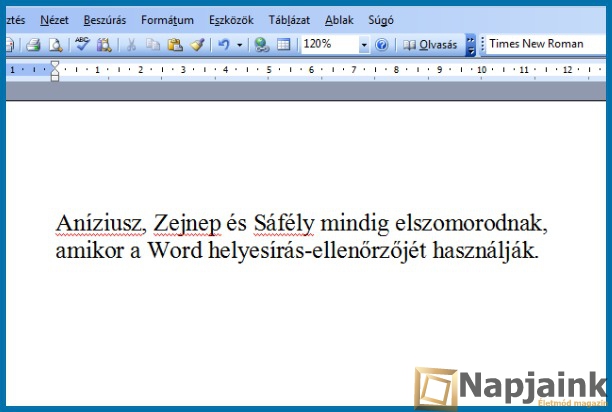Viewport: 612px width, 412px height.
Task: Expand the Undo history dropdown arrow
Action: (x=240, y=45)
